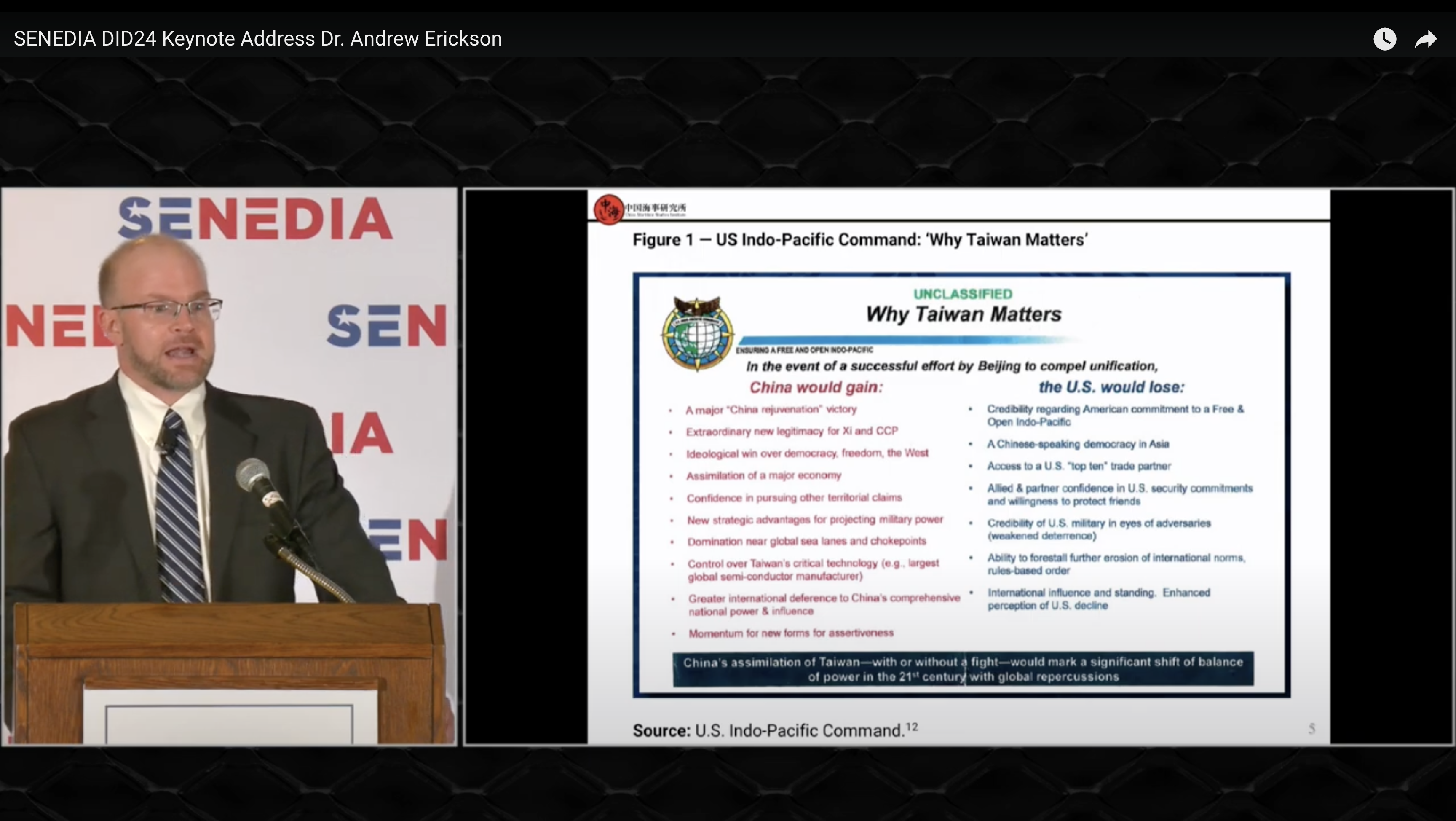
Task: Click the slide page number 5
Action: [x=1312, y=729]
